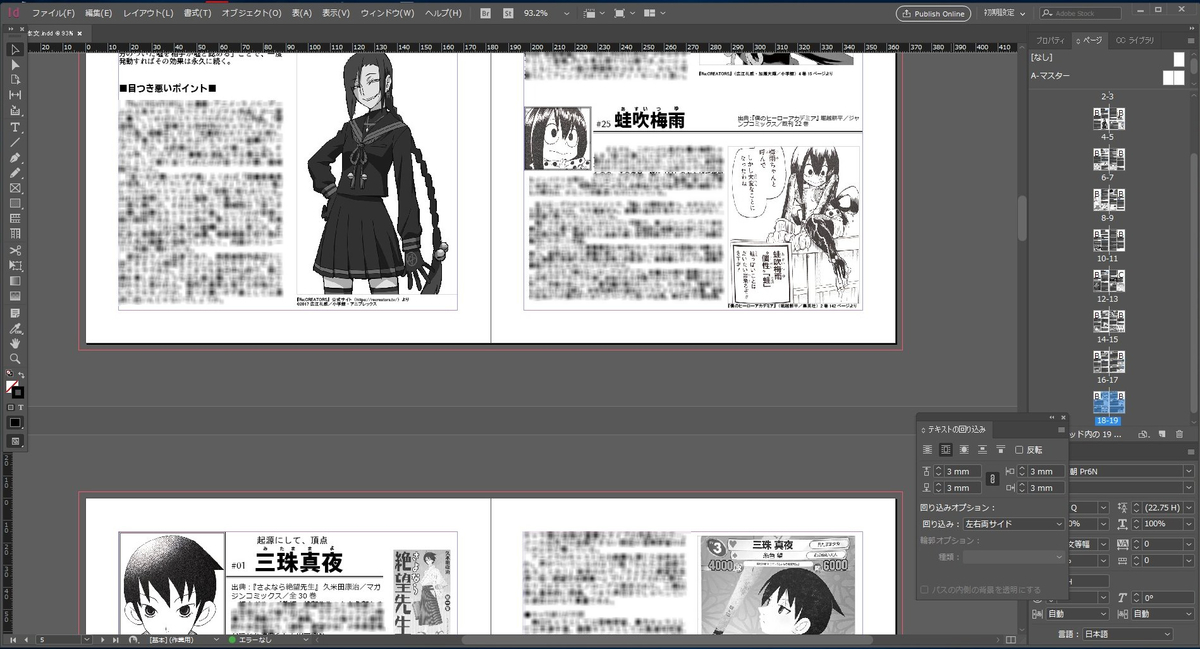Select spread 10-11 thumbnail
This screenshot has height=649, width=1200.
1108,242
